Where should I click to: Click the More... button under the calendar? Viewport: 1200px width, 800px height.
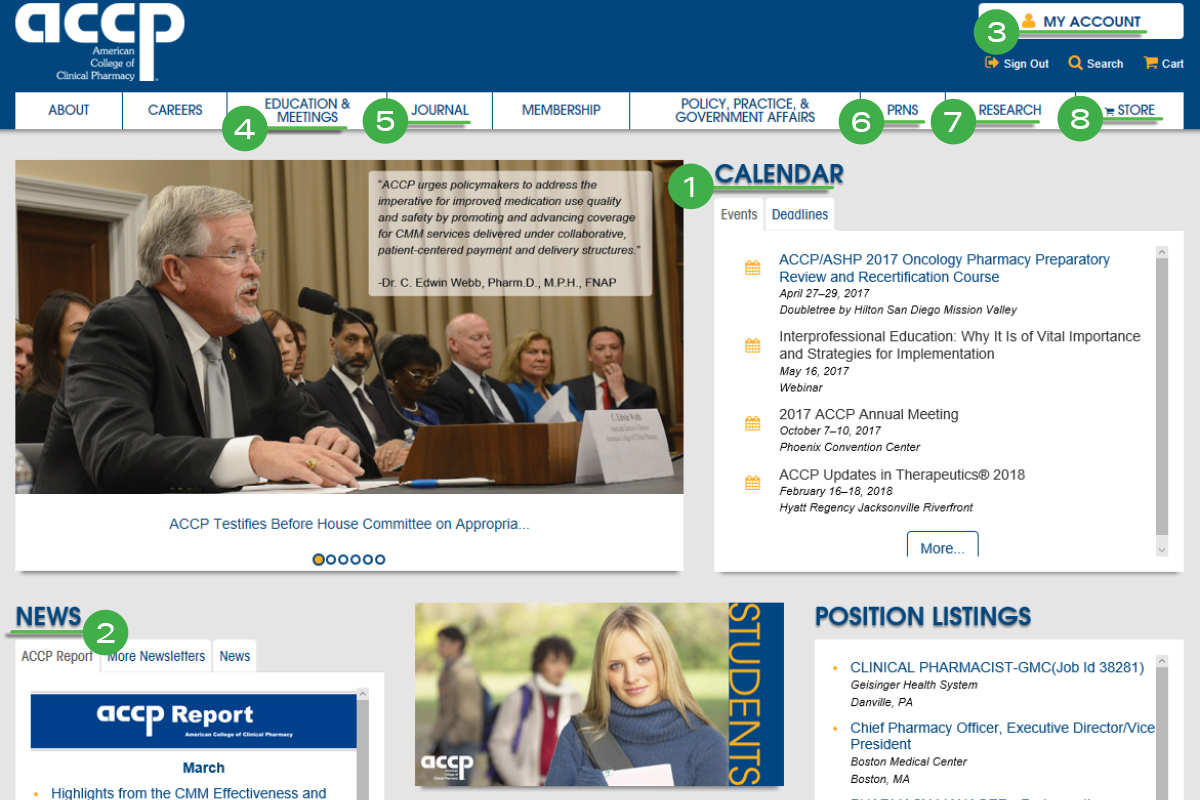(941, 548)
